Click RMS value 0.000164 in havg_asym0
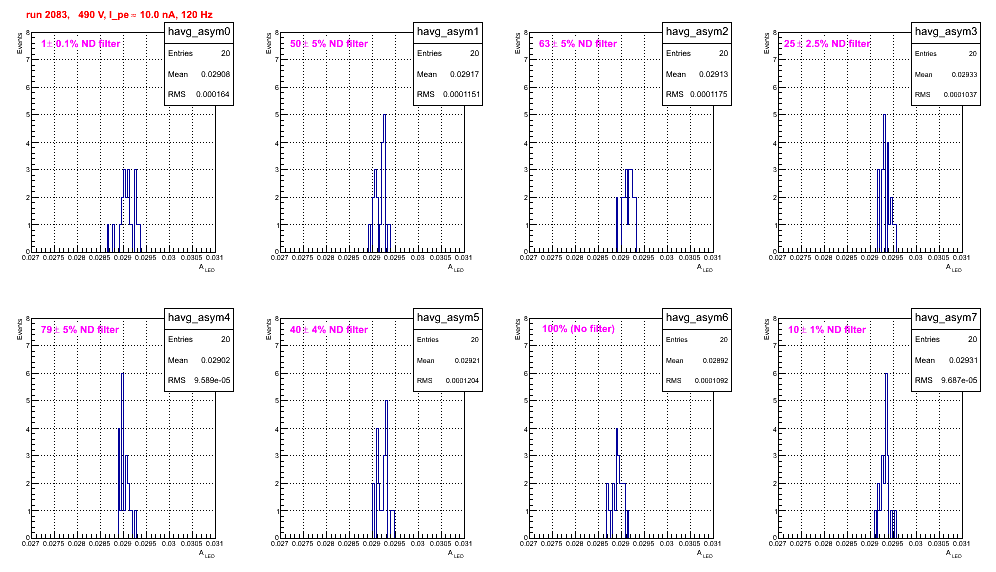Screen dimensions: 996x572 pos(213,95)
